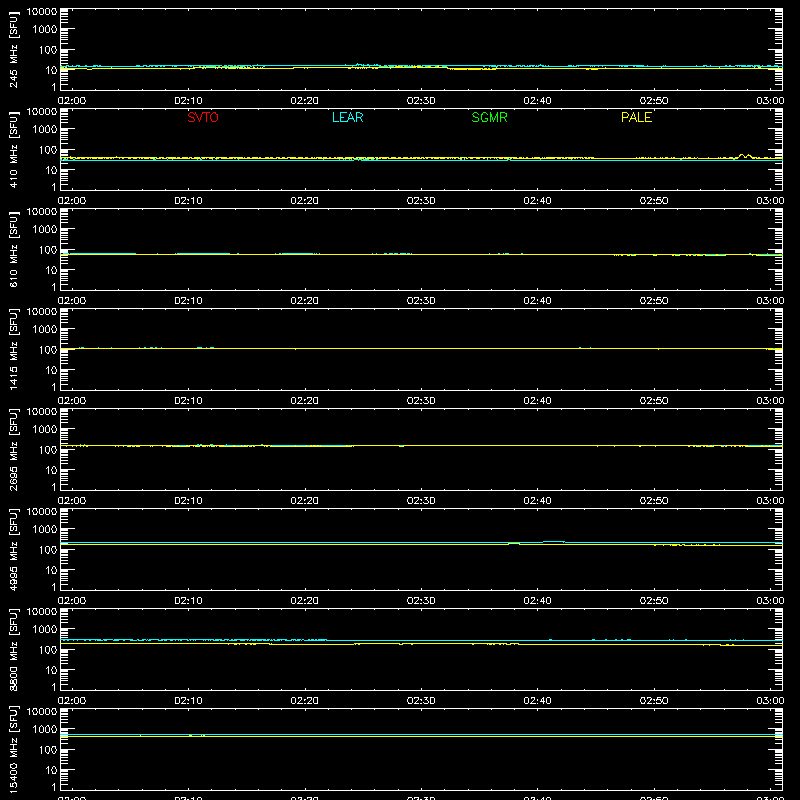The image size is (800, 800).
Task: Click 02:00 tick label under 610 MHz panel
Action: point(72,301)
